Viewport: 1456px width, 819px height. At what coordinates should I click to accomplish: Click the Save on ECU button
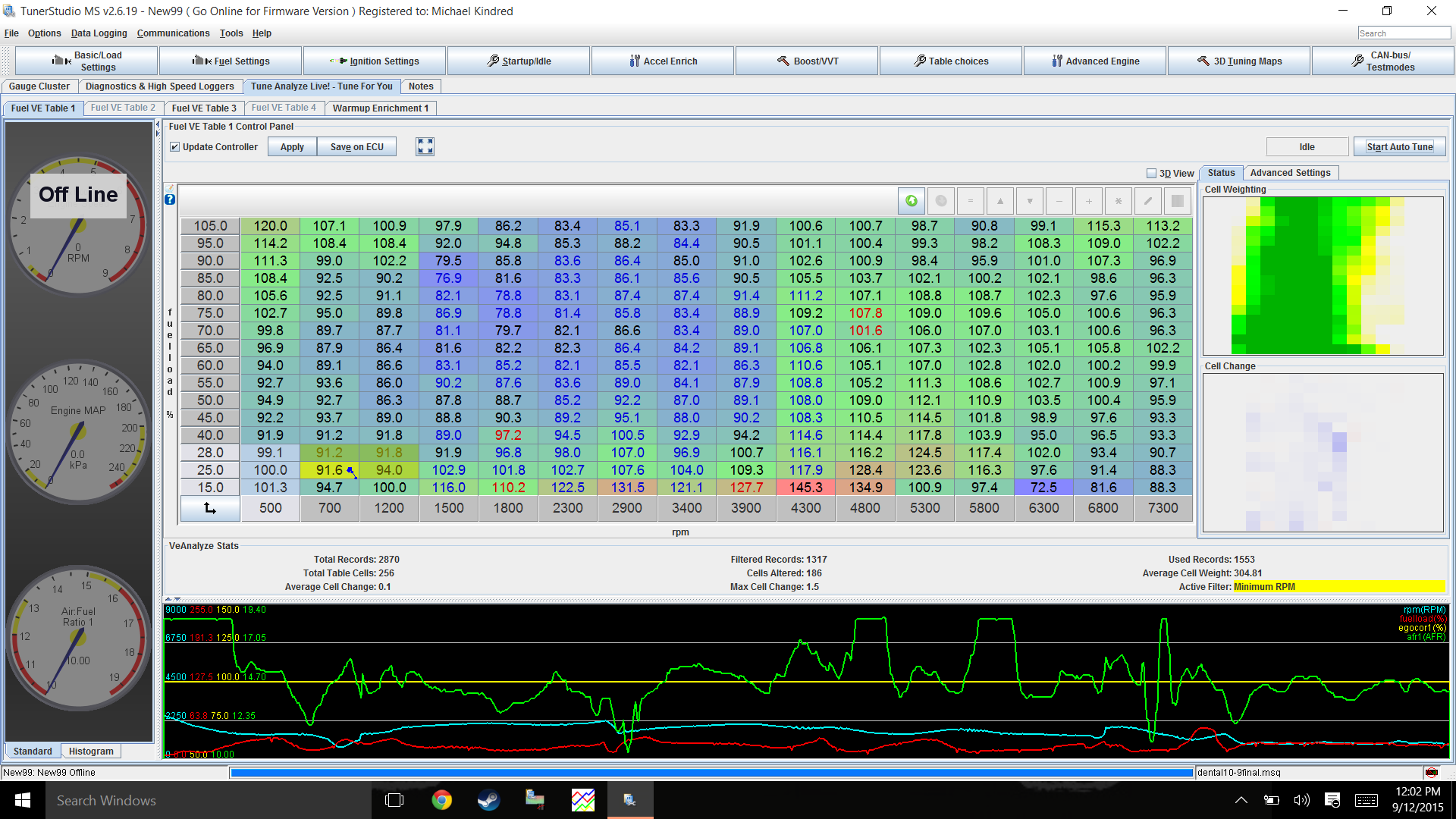pos(356,147)
